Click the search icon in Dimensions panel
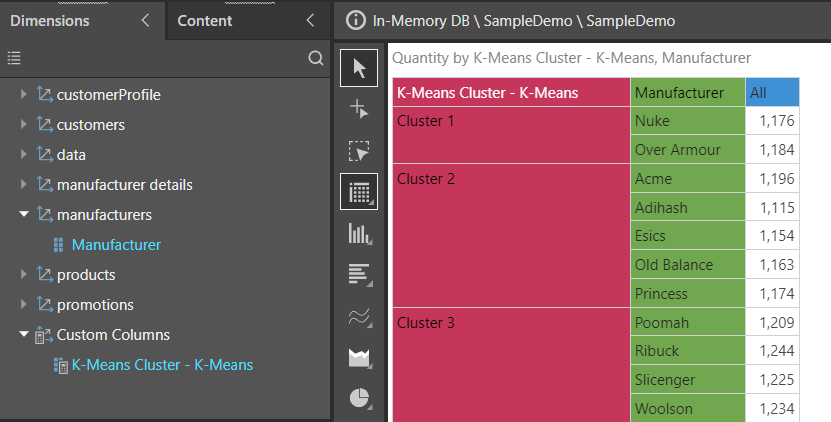831x422 pixels. [x=316, y=58]
